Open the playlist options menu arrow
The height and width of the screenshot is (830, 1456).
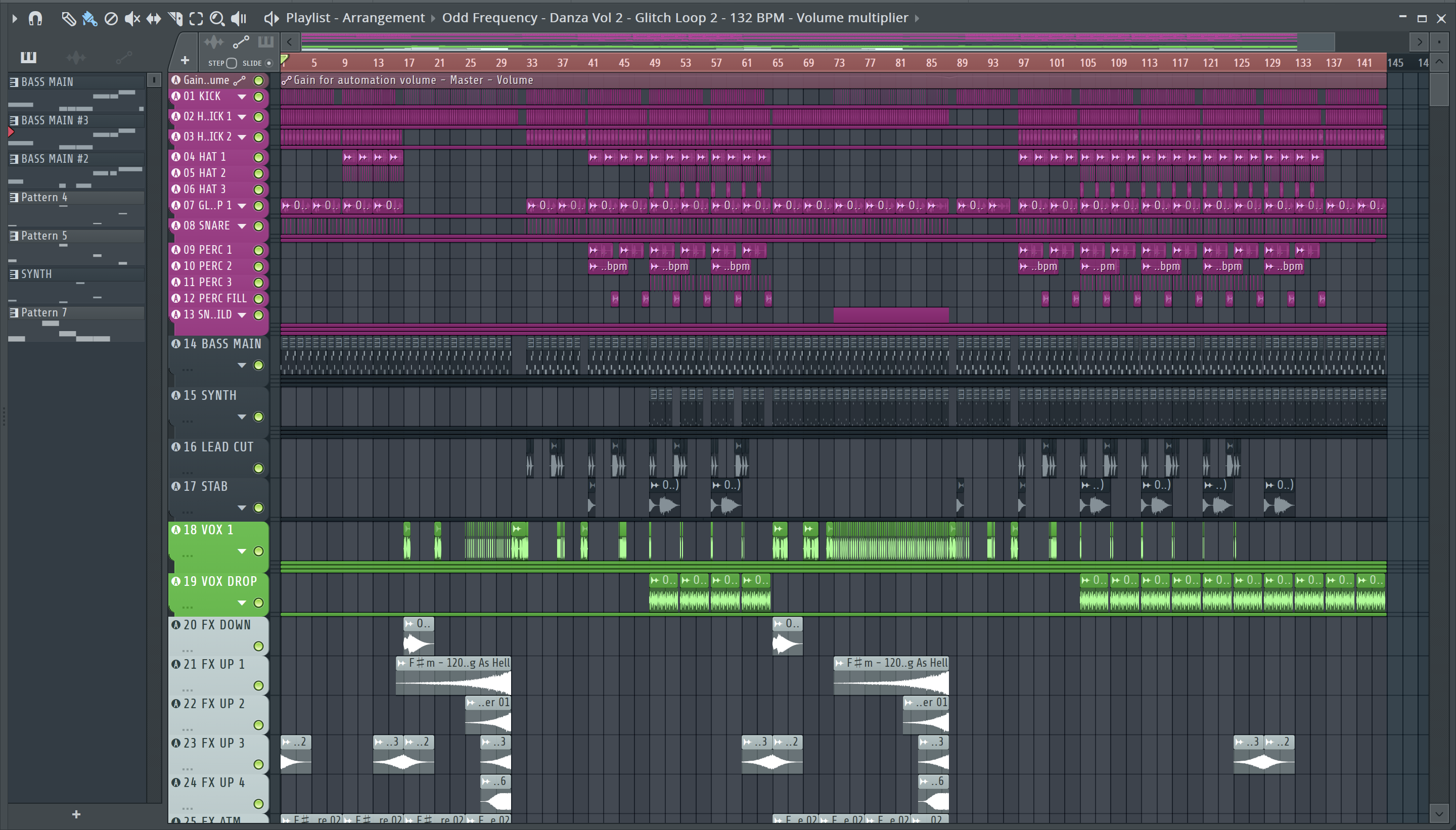coord(15,18)
